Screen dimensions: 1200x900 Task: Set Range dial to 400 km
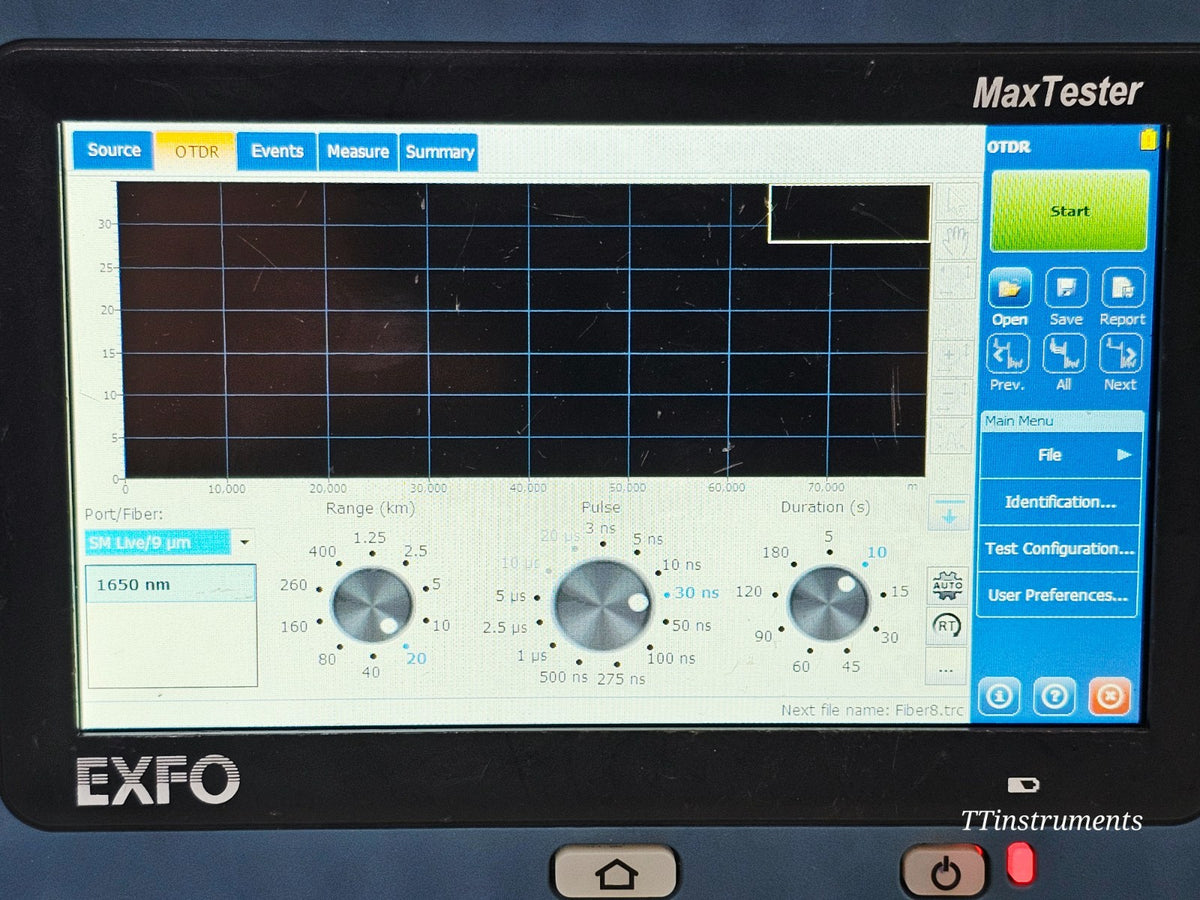[322, 552]
